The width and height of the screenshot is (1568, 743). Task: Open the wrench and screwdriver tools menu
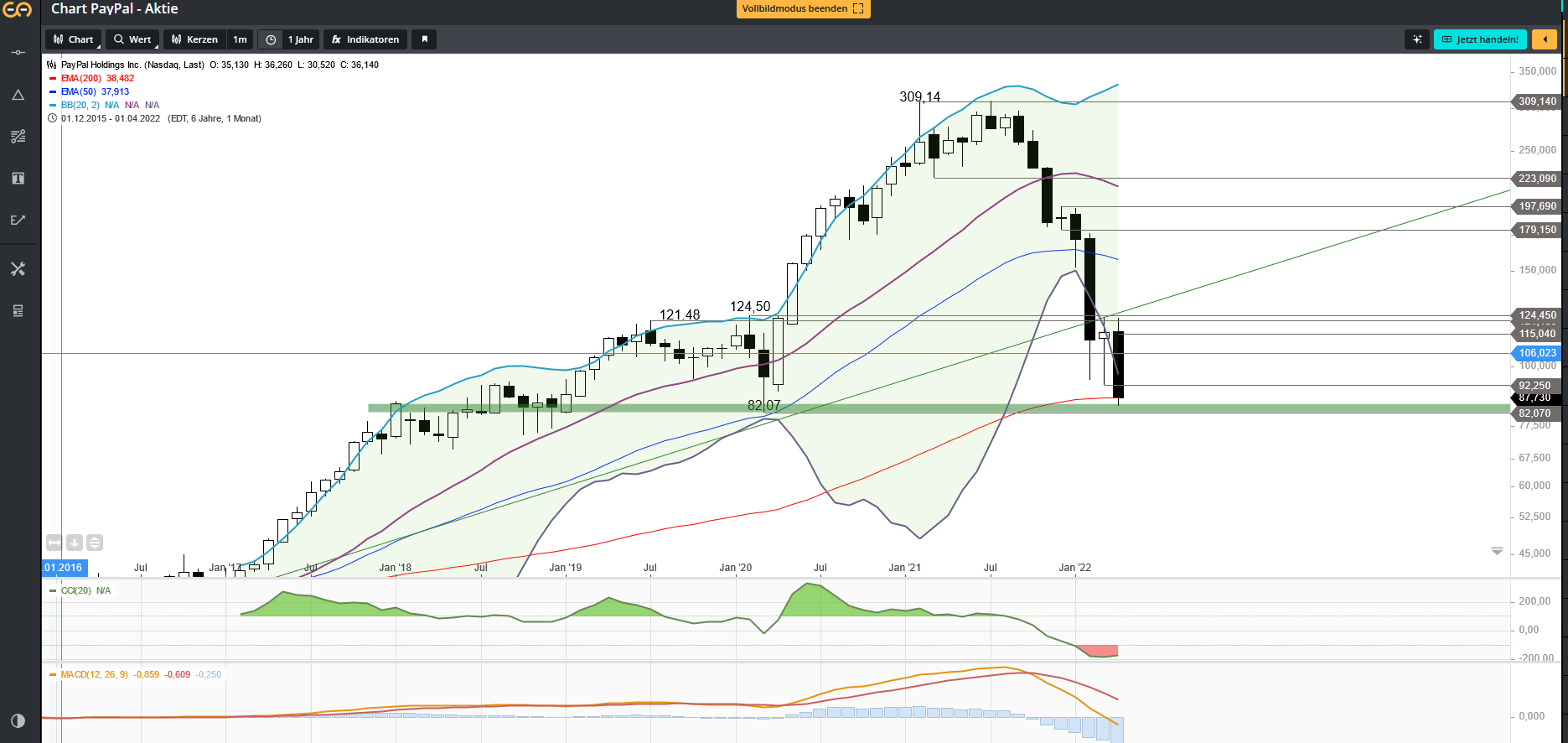point(18,269)
